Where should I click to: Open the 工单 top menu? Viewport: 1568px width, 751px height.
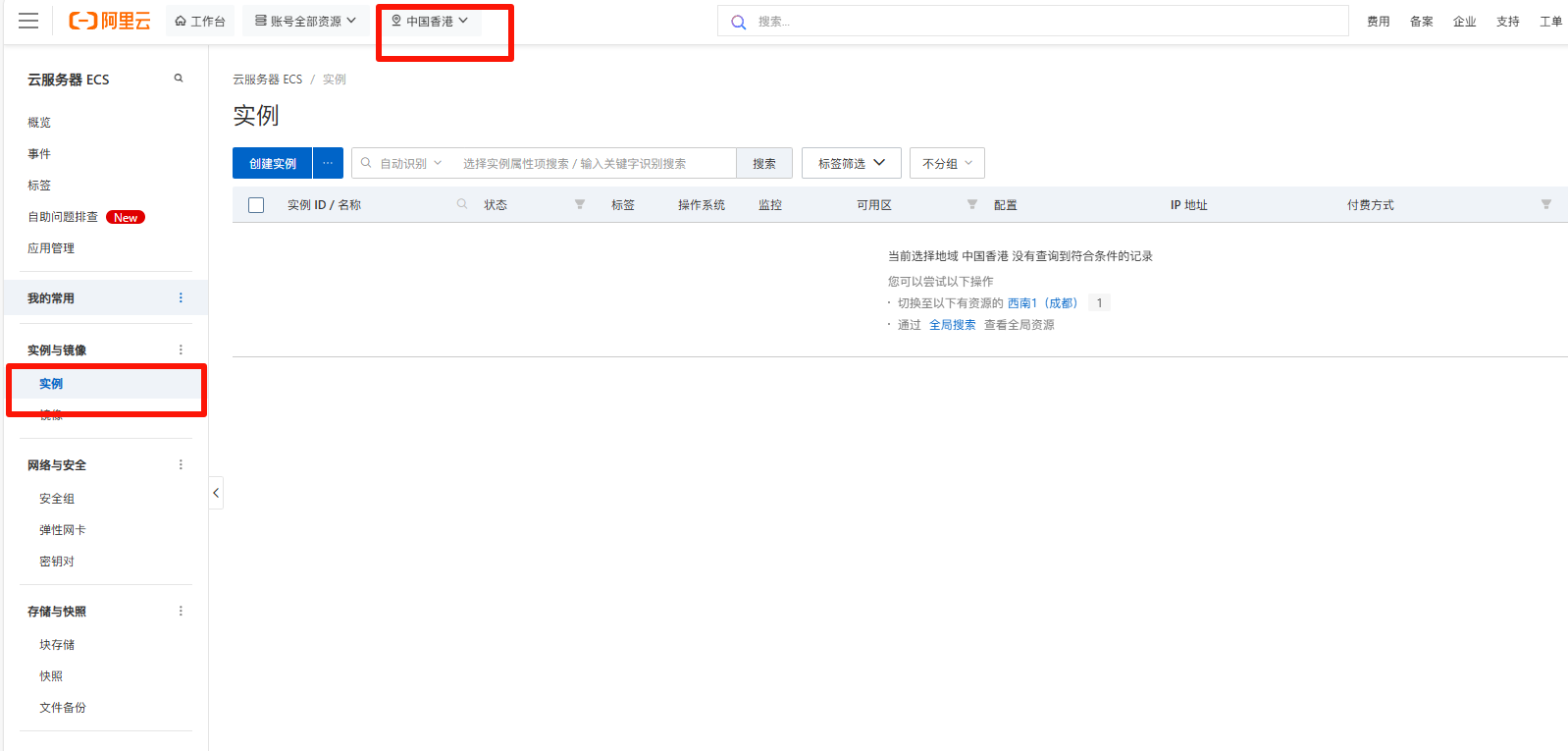[1551, 22]
